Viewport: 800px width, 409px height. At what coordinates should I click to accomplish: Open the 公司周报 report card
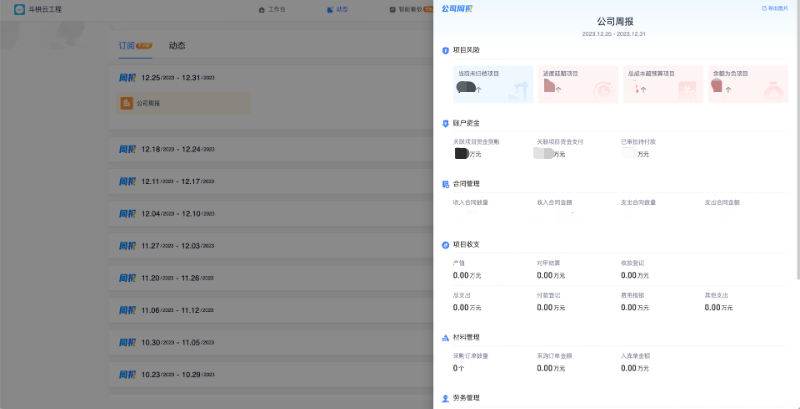pos(184,103)
